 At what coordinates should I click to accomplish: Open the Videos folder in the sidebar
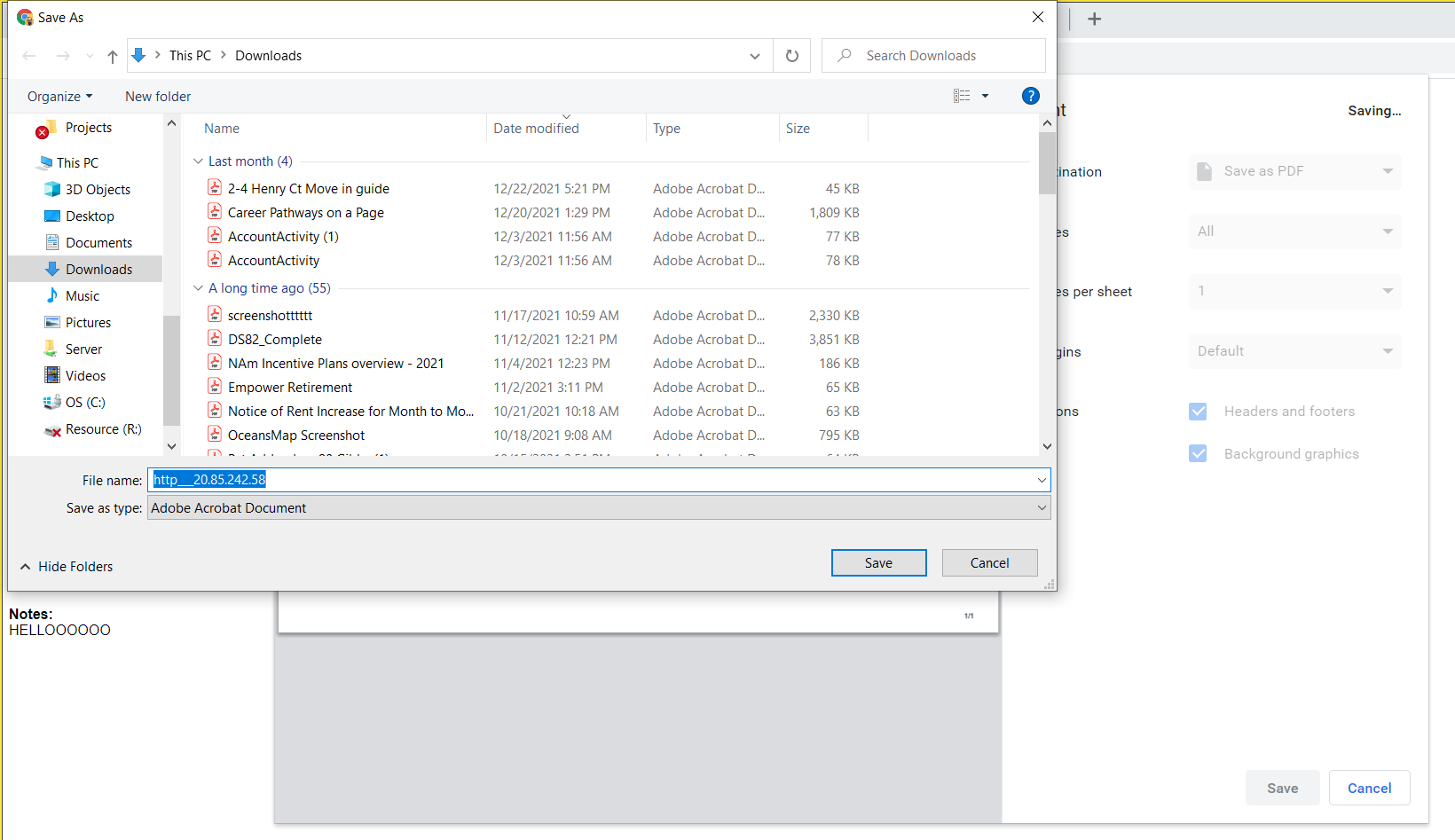tap(85, 375)
